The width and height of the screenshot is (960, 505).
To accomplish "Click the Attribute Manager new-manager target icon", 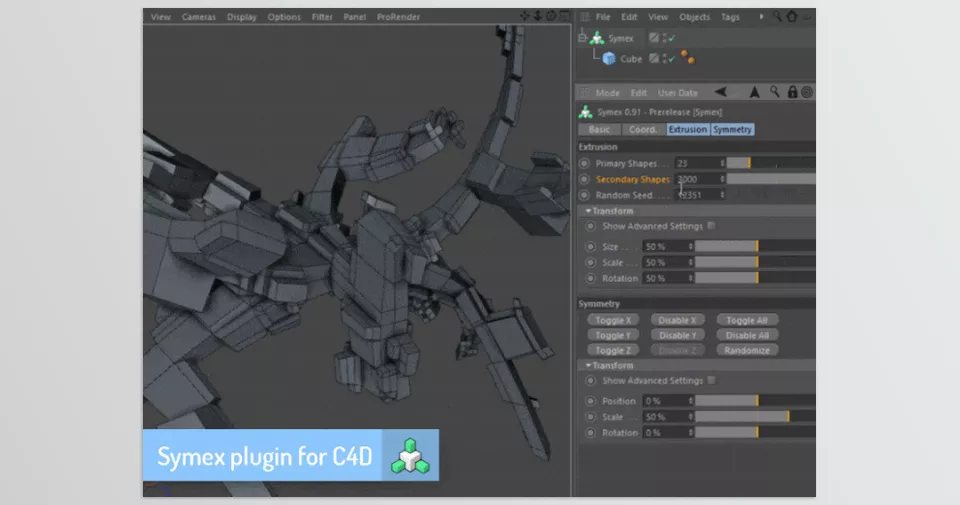I will (x=807, y=92).
